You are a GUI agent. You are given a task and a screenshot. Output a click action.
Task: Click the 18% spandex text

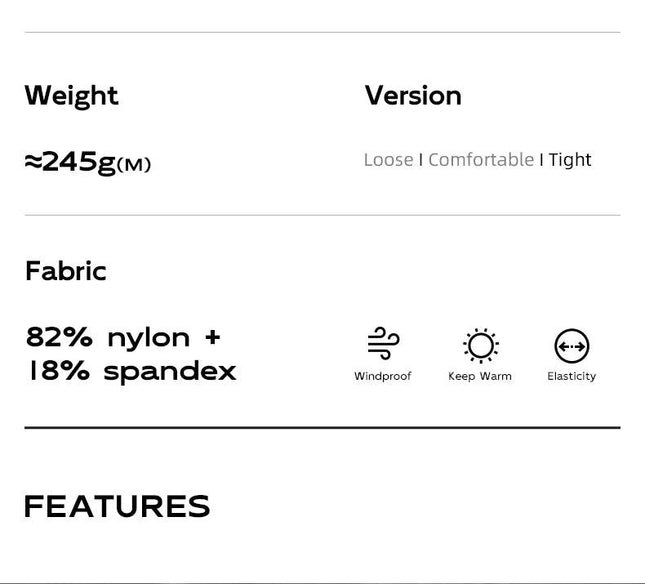click(x=131, y=371)
